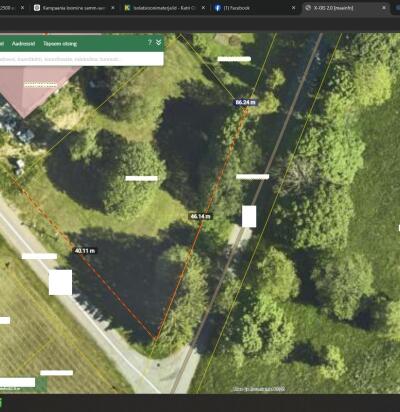The image size is (400, 412).
Task: Close the Kampaania browser tab
Action: (x=113, y=8)
